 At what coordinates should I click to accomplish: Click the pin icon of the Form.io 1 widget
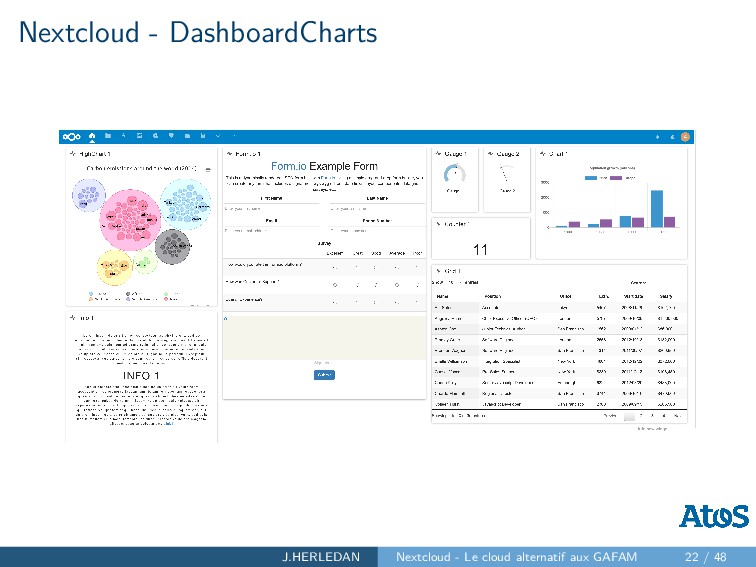230,154
